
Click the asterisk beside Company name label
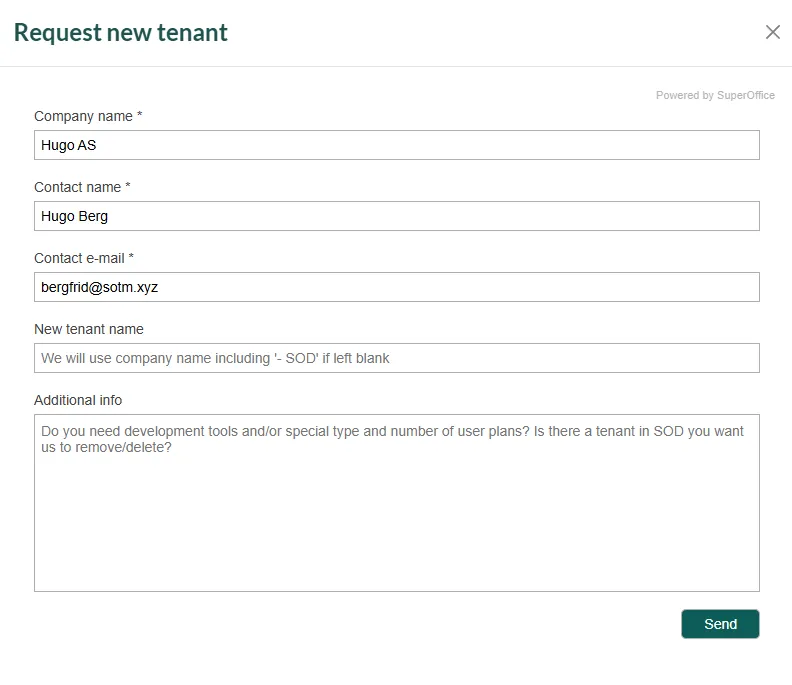click(140, 116)
